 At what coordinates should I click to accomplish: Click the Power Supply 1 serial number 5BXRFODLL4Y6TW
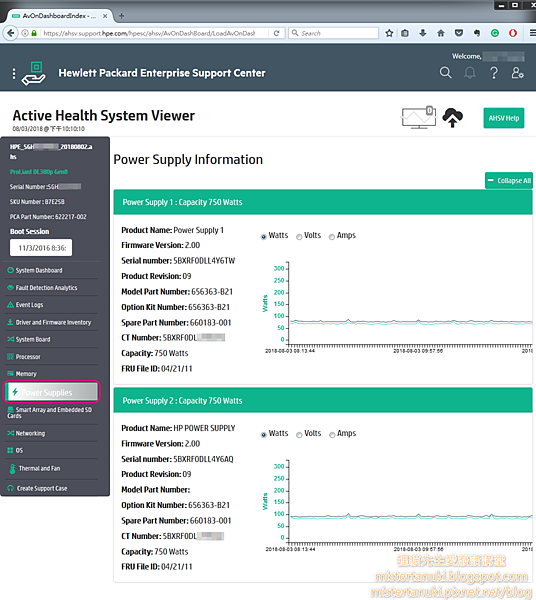[x=204, y=261]
